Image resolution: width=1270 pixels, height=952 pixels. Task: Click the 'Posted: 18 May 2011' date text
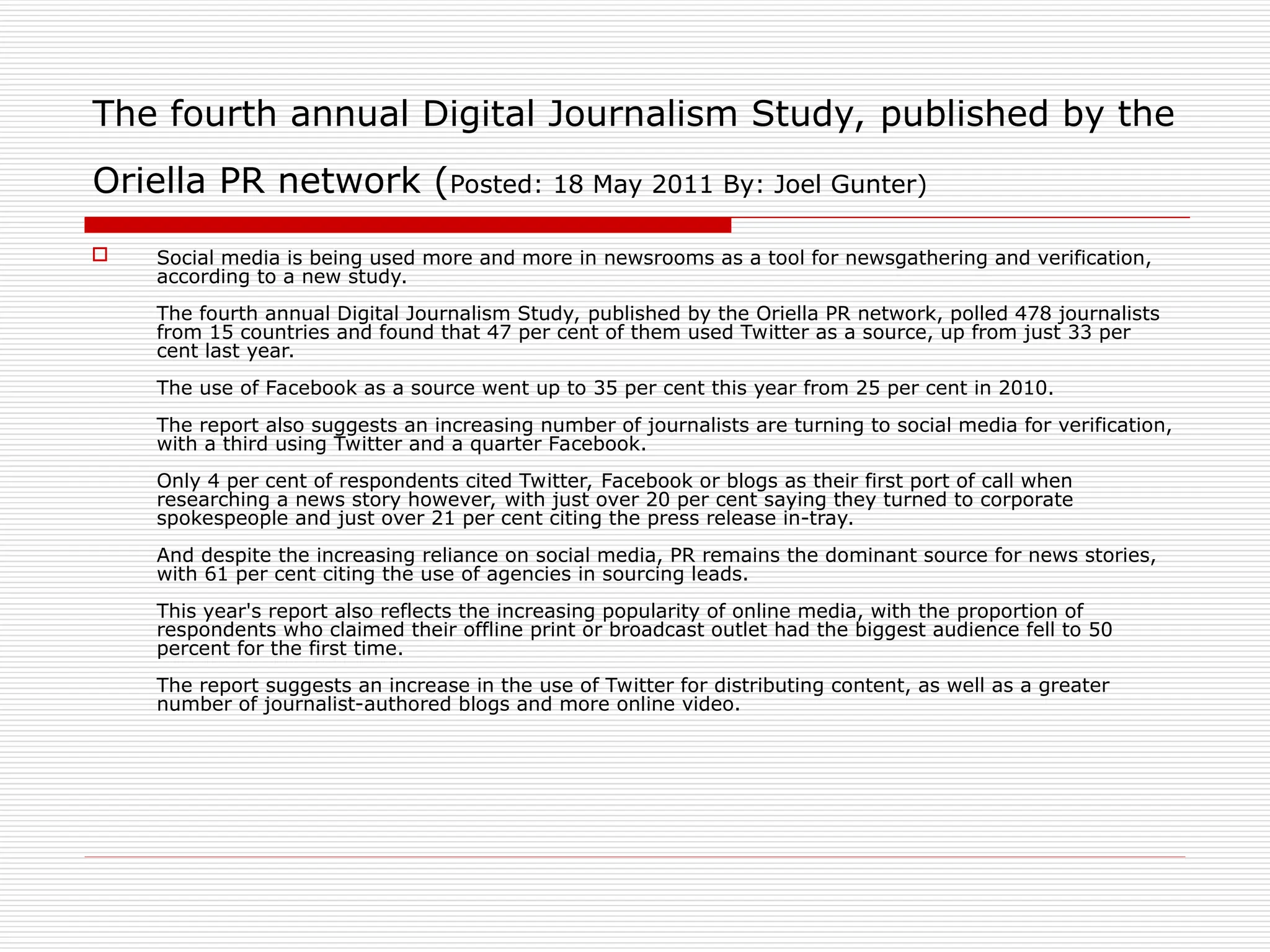581,185
